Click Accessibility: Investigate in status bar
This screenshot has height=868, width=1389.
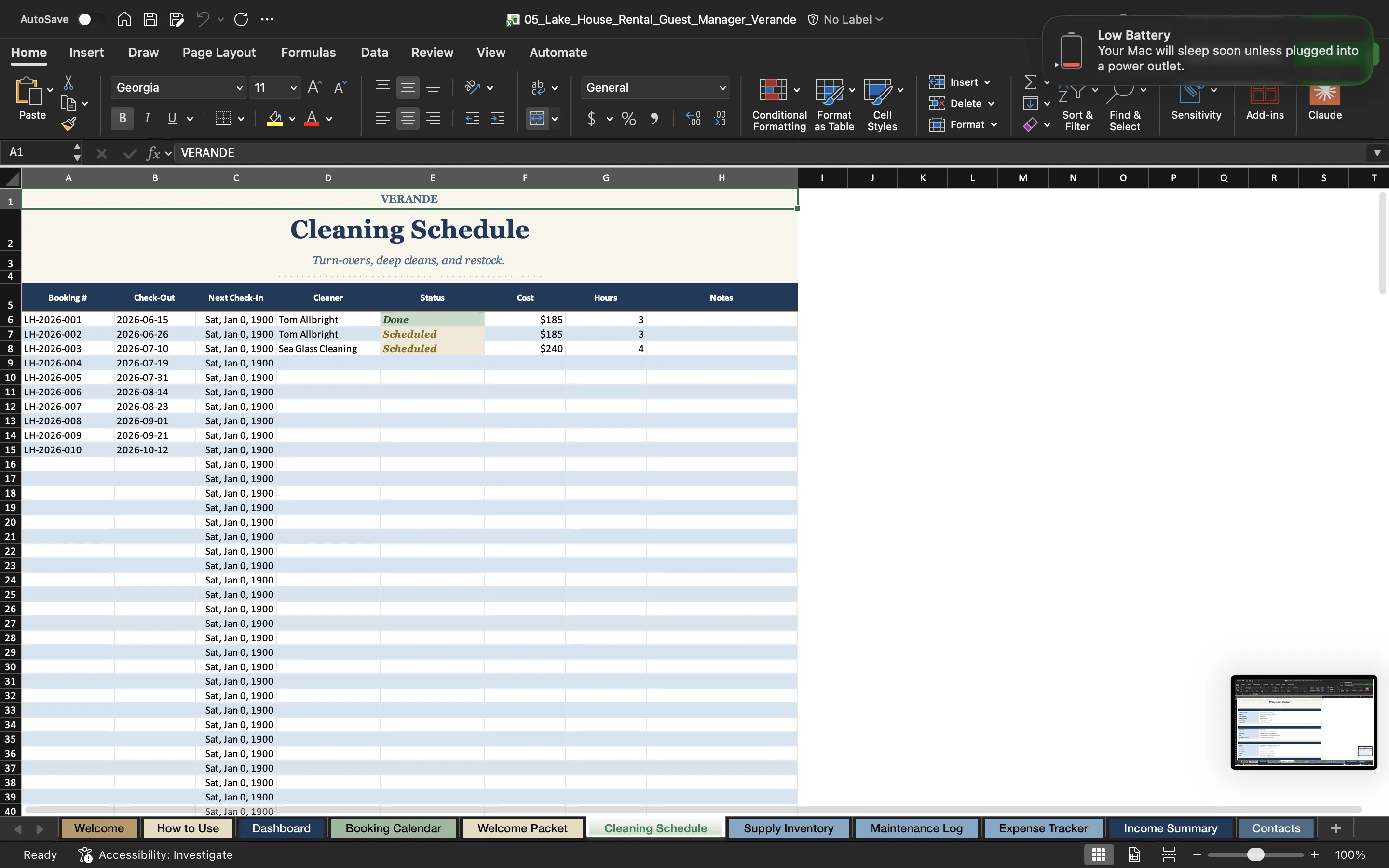coord(155,854)
